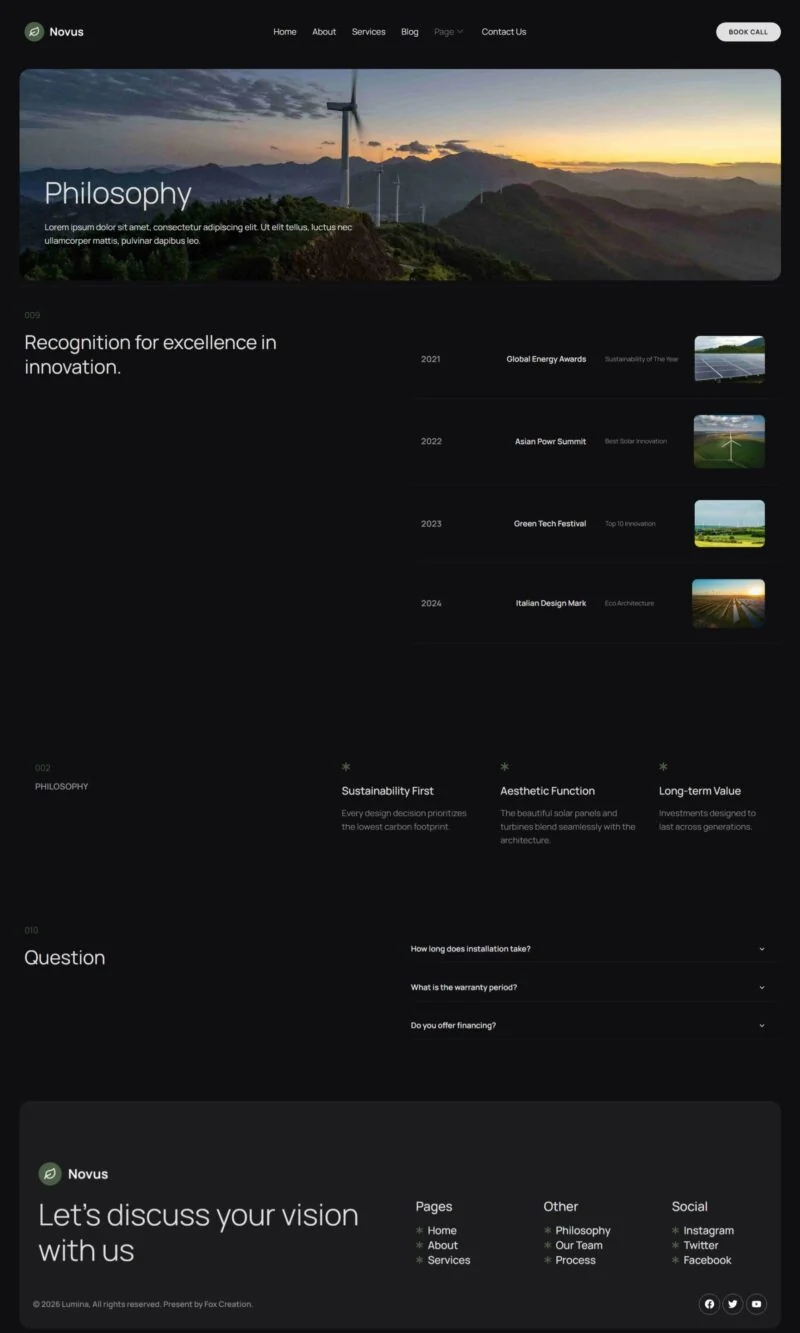This screenshot has width=800, height=1333.
Task: Open the Our Team footer link
Action: [x=579, y=1245]
